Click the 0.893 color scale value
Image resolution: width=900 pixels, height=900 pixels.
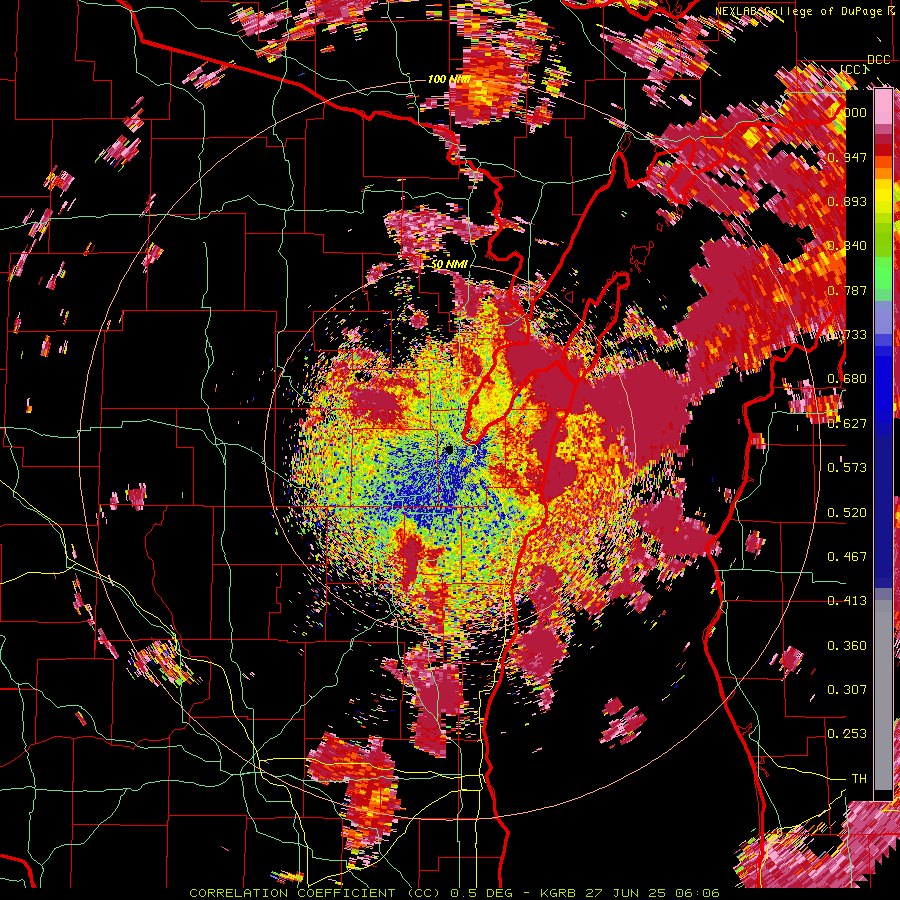(847, 201)
